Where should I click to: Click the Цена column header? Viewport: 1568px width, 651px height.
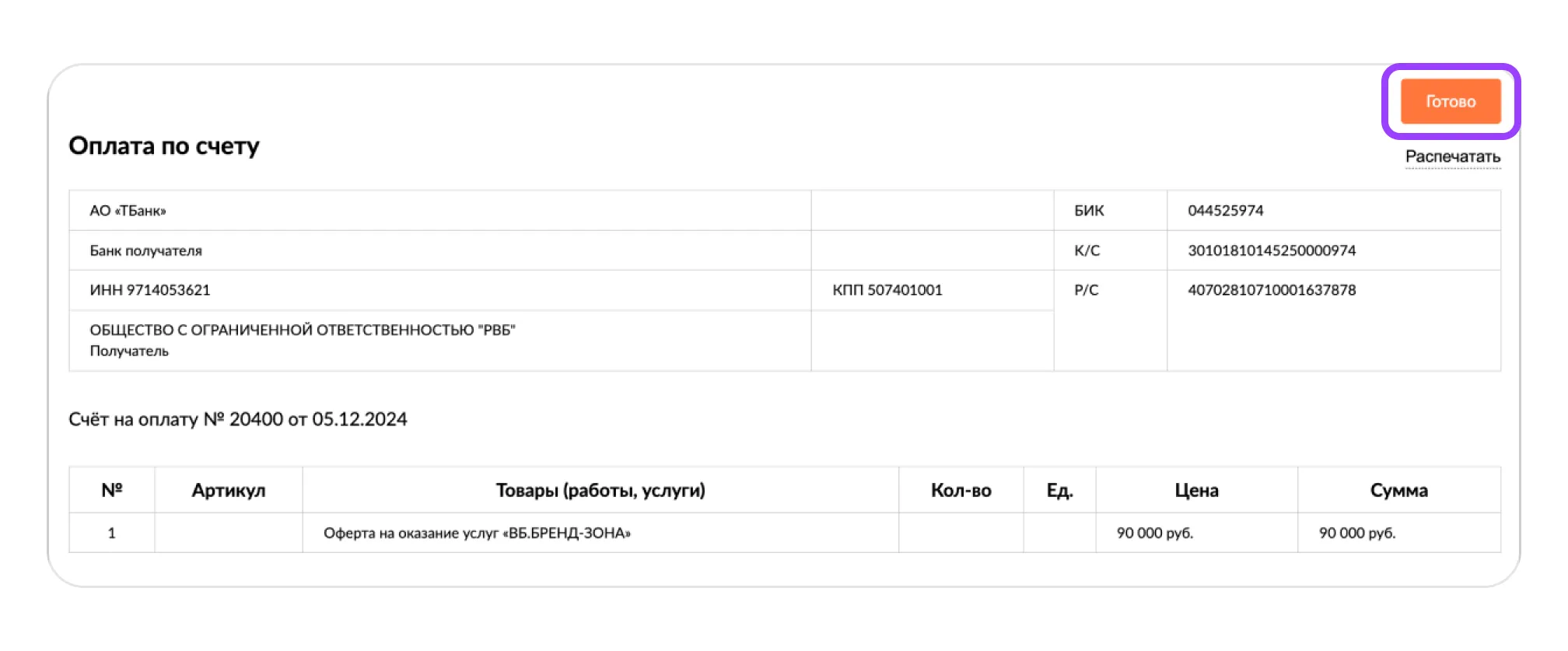[x=1197, y=490]
